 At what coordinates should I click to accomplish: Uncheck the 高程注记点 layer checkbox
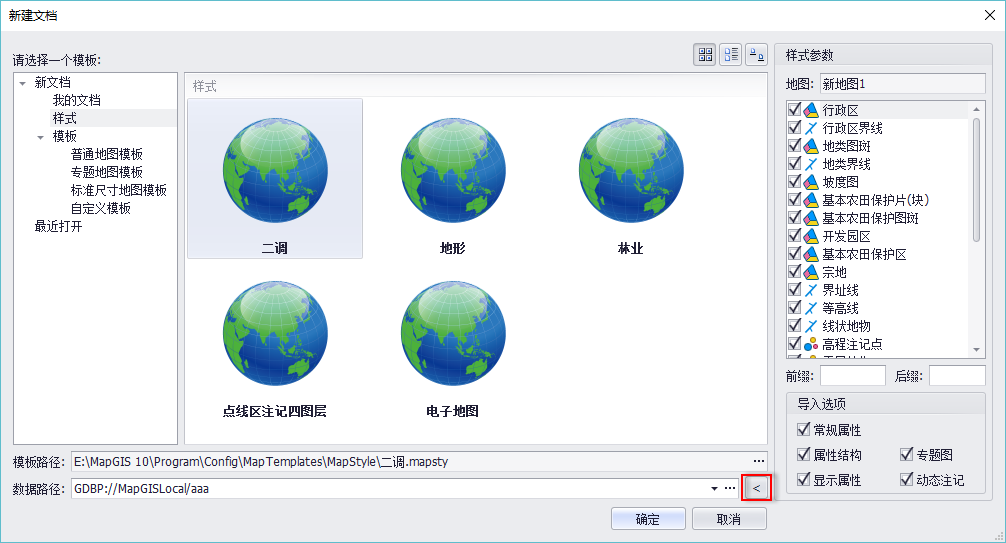795,343
